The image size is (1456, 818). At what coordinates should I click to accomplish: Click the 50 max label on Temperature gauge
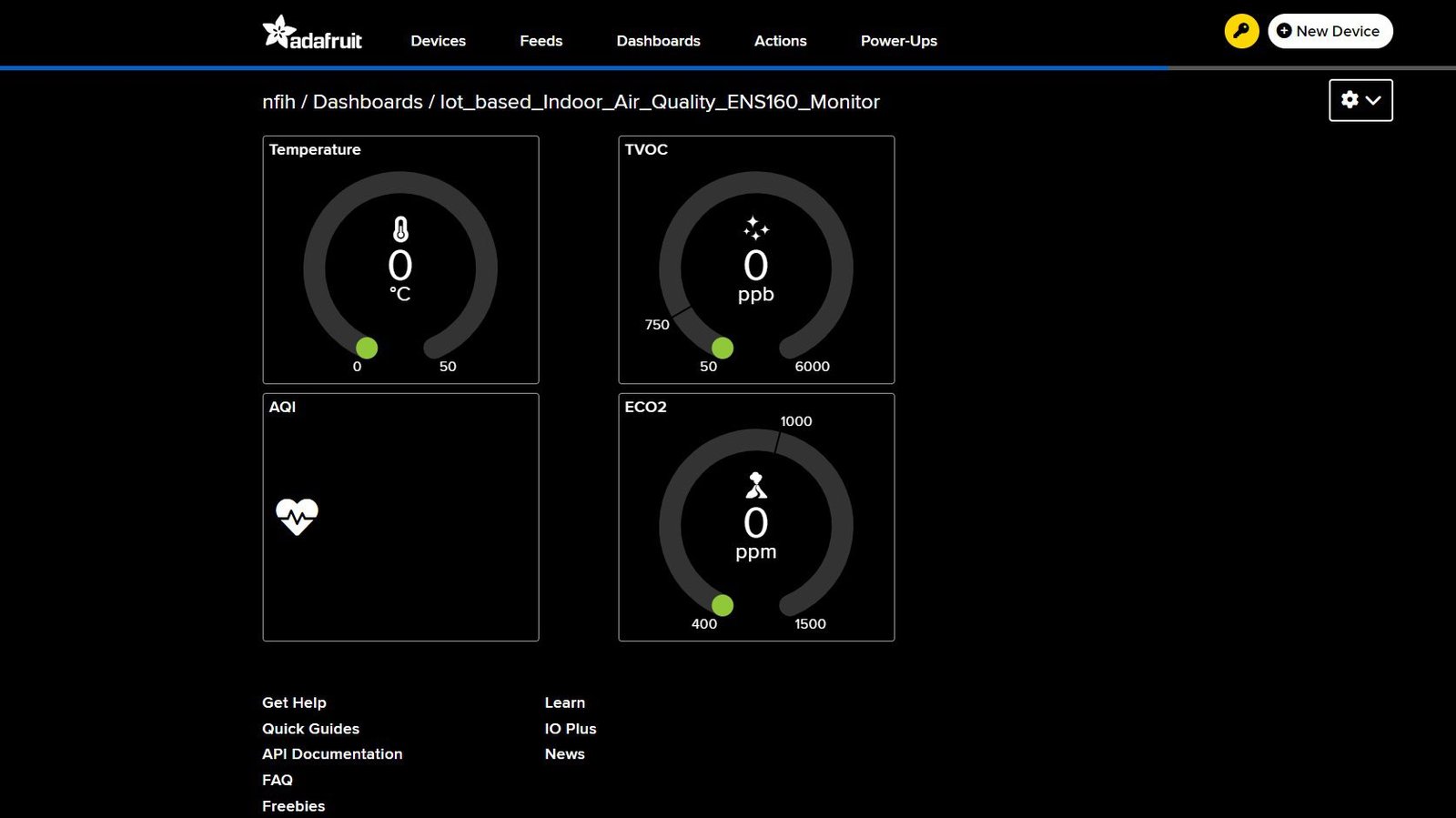coord(448,367)
